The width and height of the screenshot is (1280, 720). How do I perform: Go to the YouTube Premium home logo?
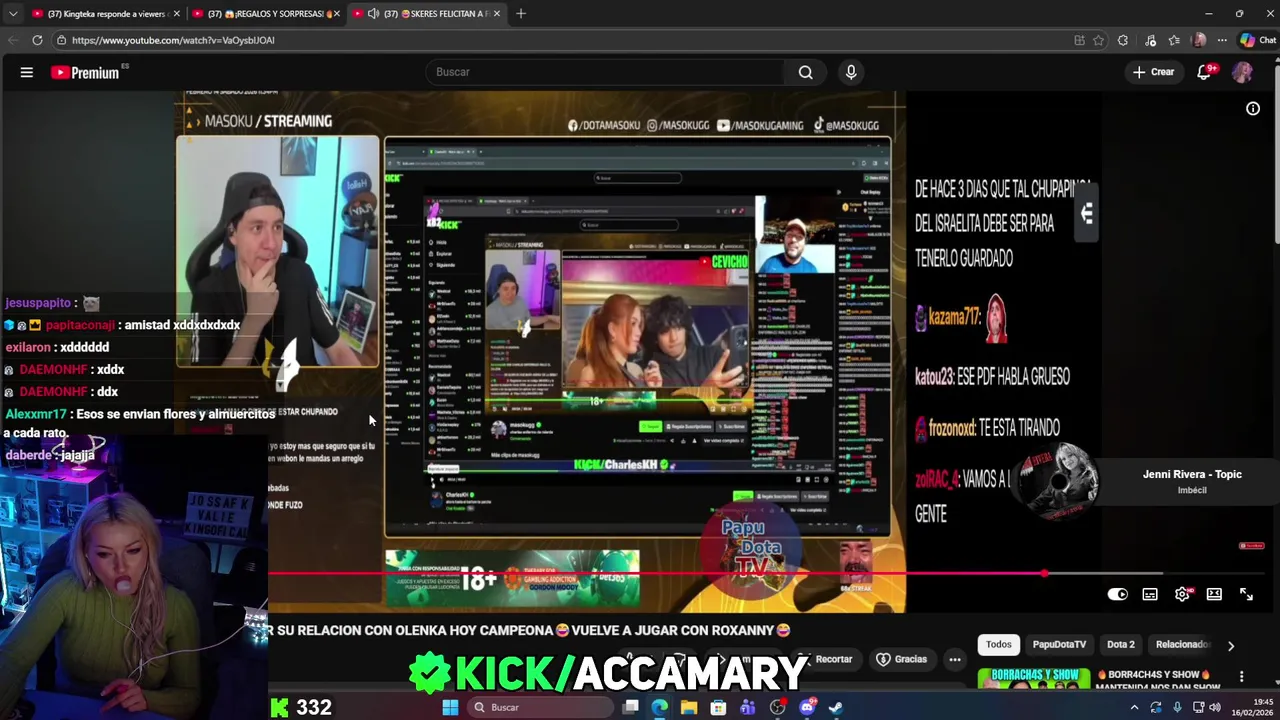pos(86,72)
